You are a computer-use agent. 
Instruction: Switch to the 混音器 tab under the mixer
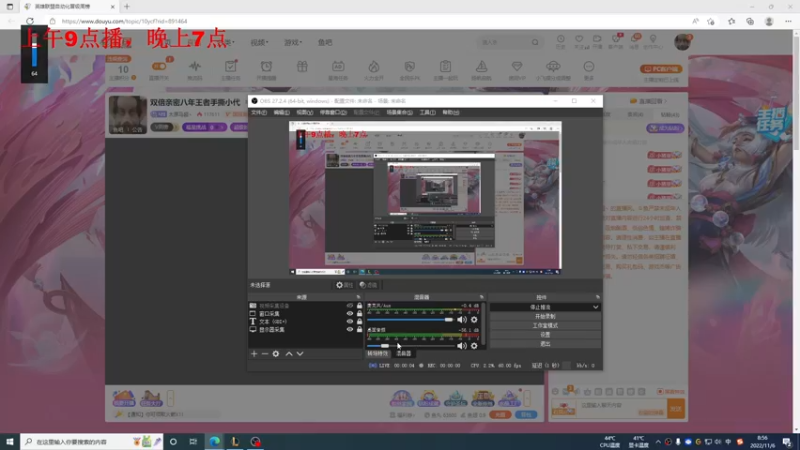pyautogui.click(x=404, y=354)
